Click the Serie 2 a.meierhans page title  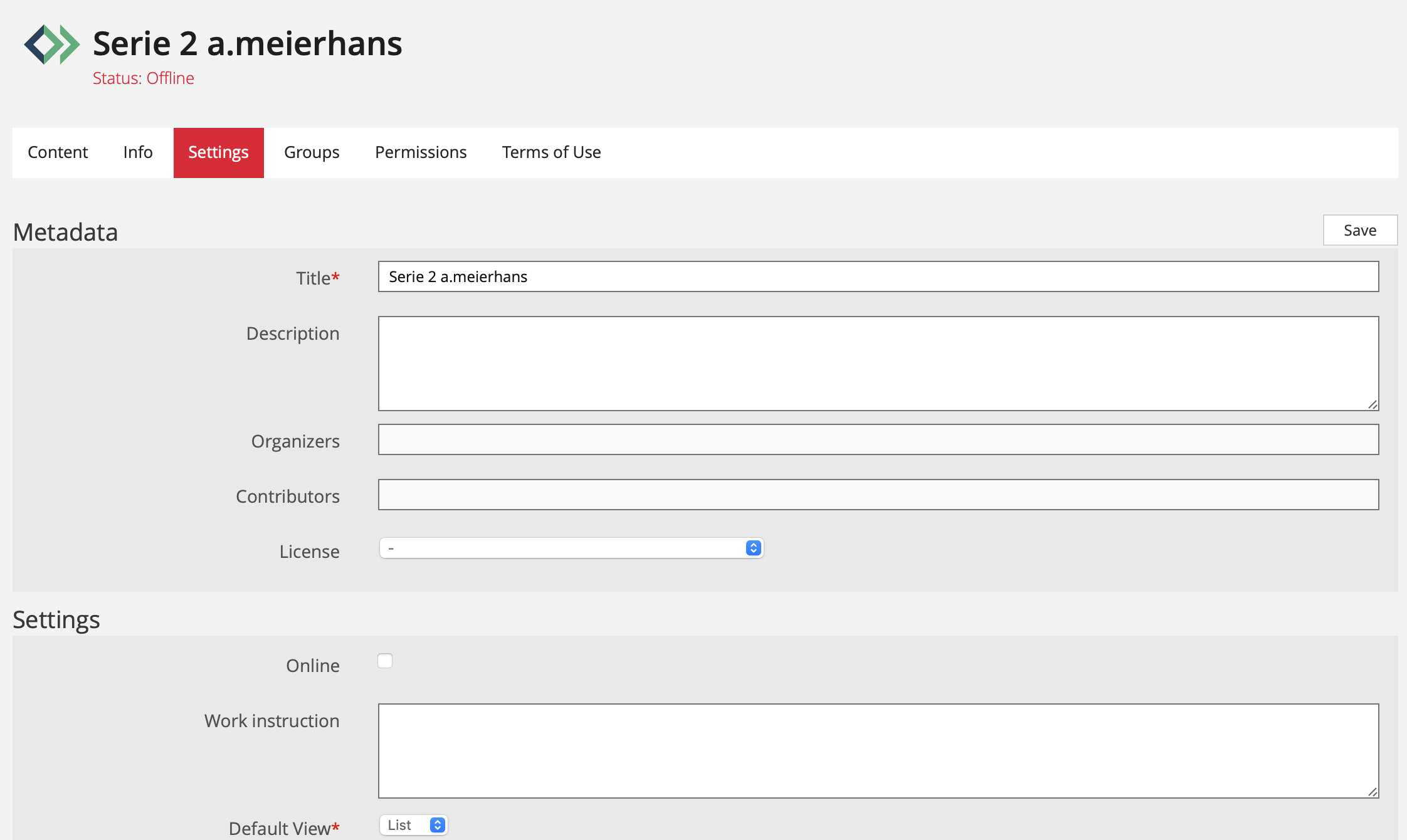click(248, 43)
